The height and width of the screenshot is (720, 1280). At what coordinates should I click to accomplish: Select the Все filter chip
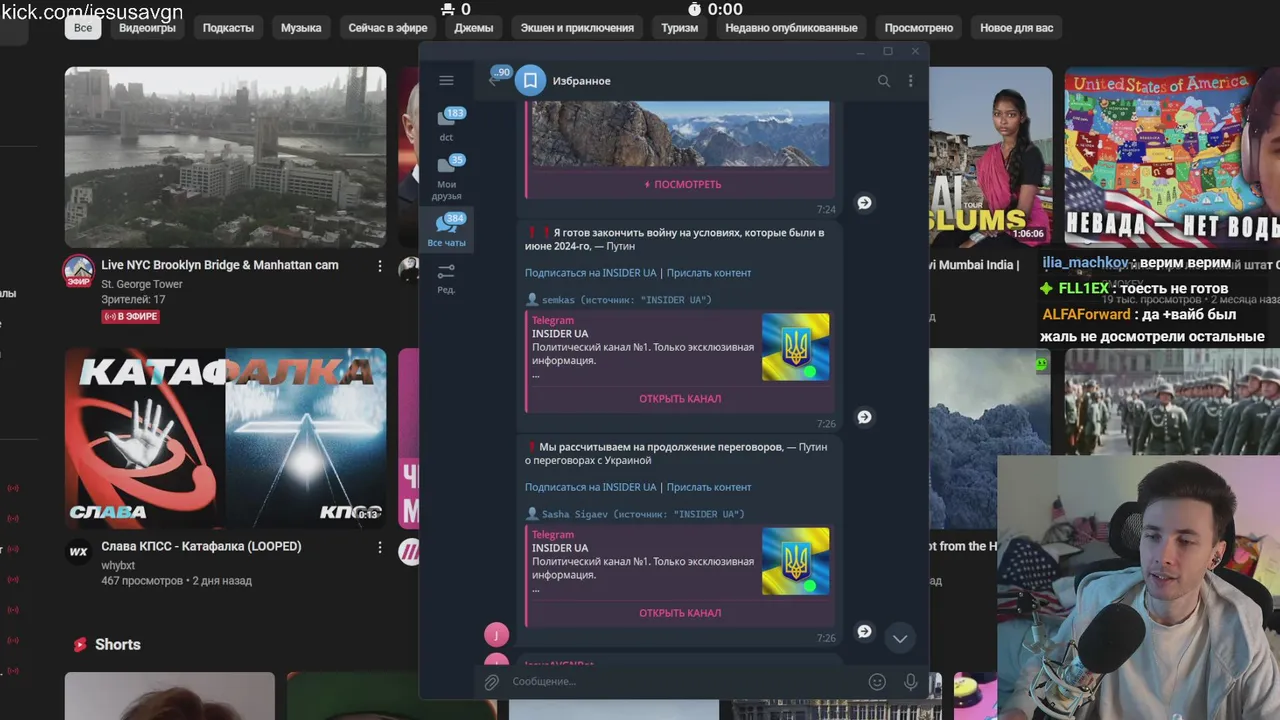(x=83, y=28)
